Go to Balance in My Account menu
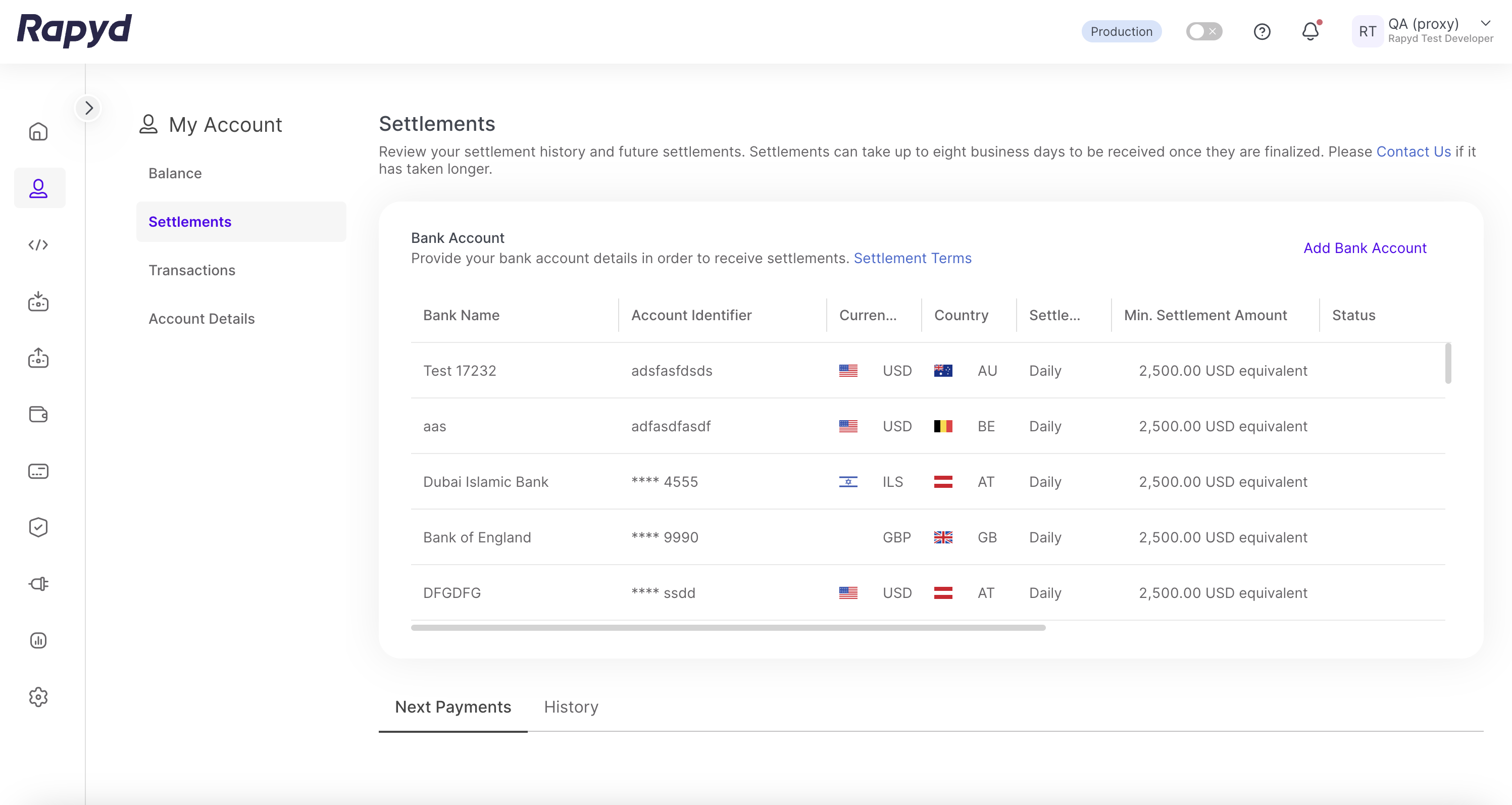 tap(175, 173)
